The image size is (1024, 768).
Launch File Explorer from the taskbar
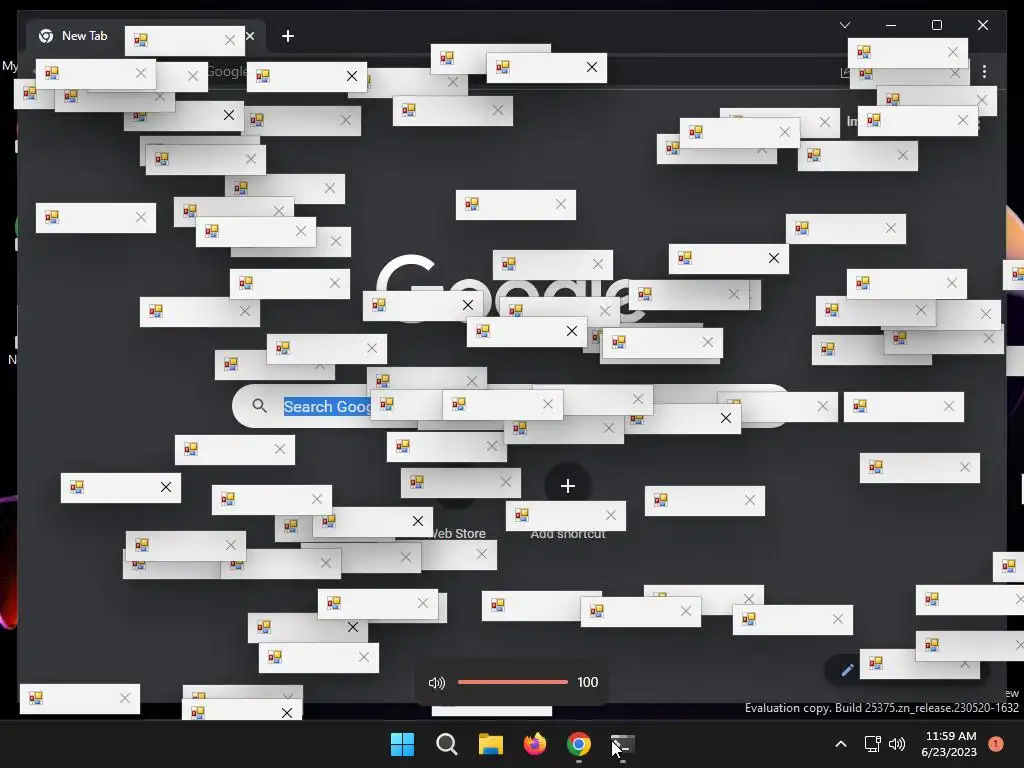coord(490,744)
